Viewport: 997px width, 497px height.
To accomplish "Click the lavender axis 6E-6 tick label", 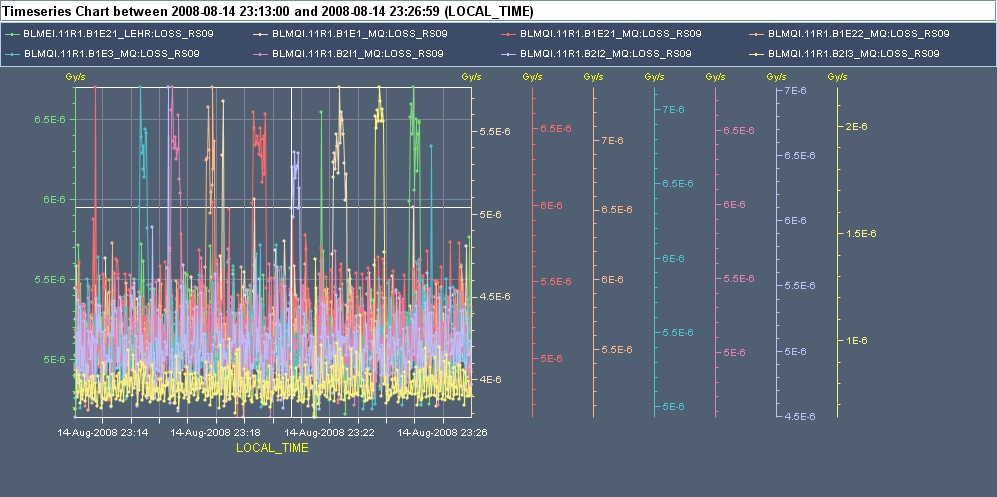I will coord(795,221).
